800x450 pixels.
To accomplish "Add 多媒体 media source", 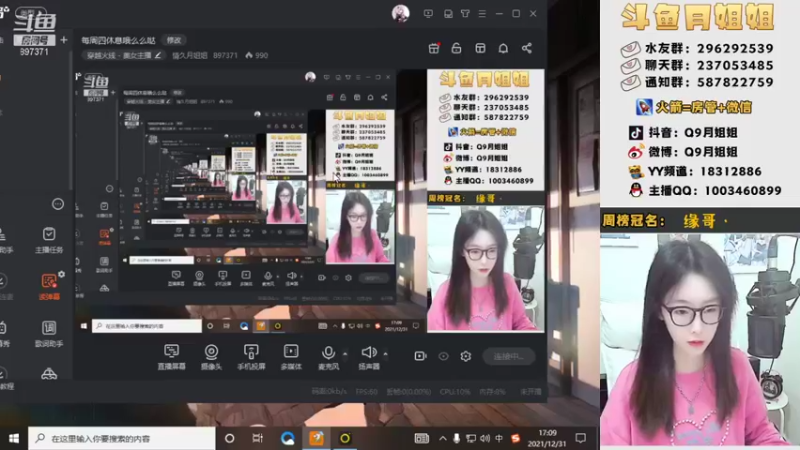I will tap(291, 357).
